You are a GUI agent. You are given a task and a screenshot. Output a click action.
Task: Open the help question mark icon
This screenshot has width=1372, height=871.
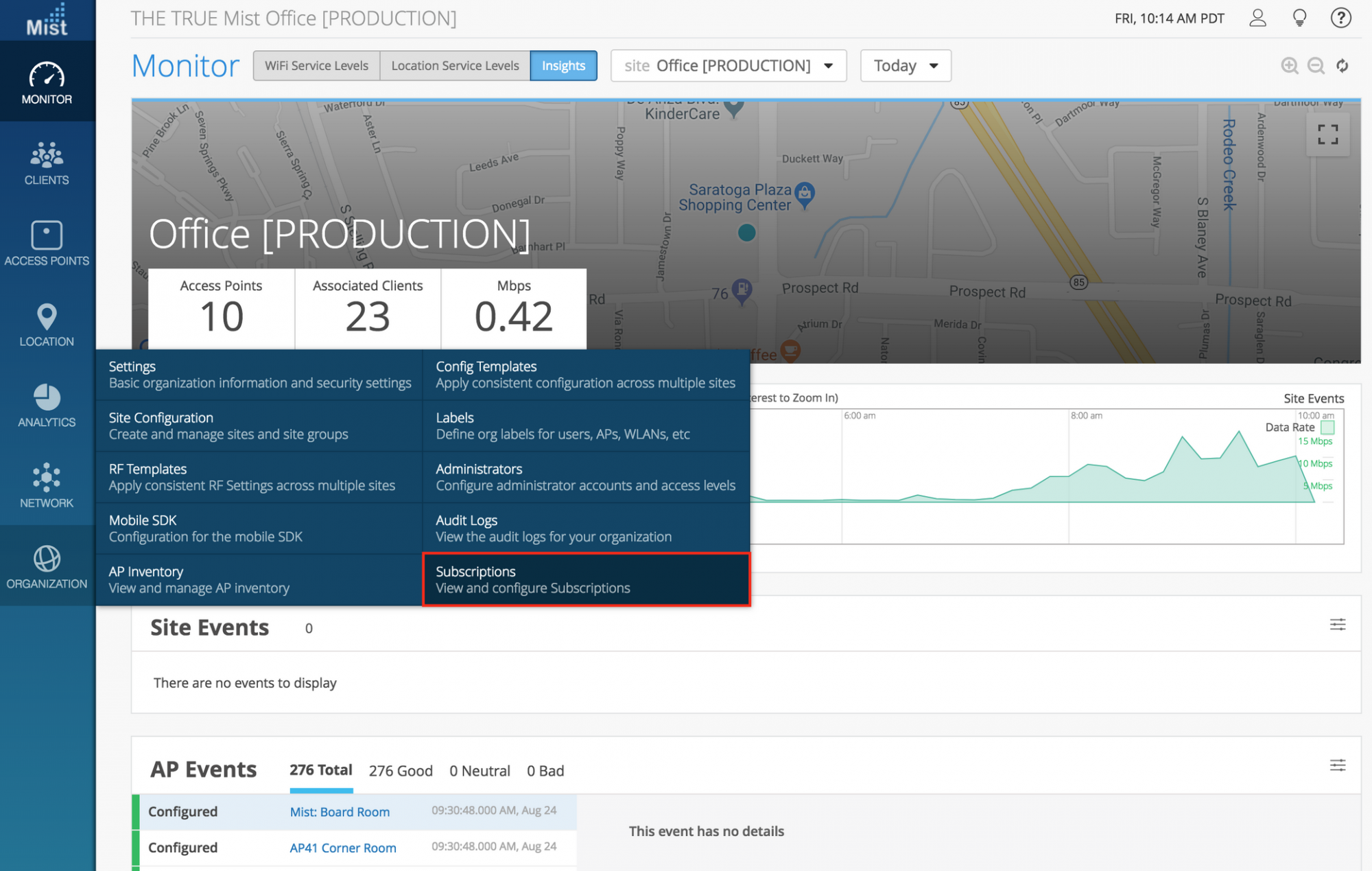(1340, 18)
